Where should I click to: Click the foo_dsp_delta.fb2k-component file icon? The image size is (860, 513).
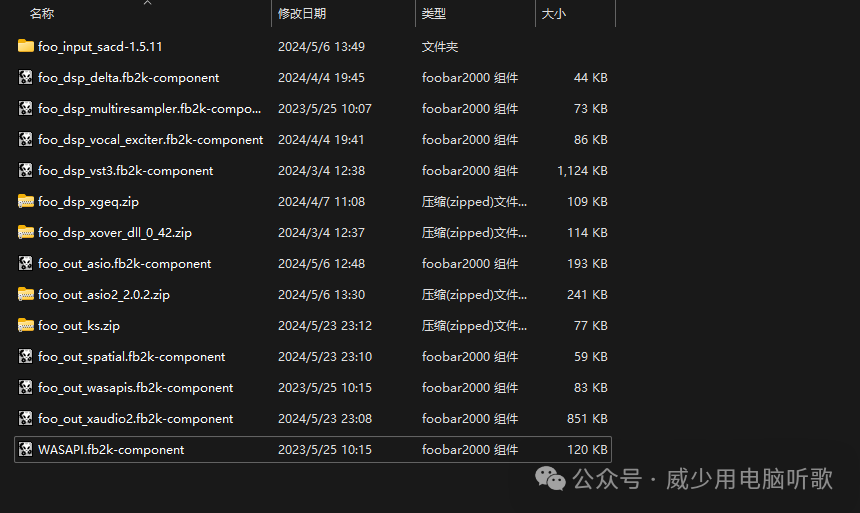click(26, 77)
